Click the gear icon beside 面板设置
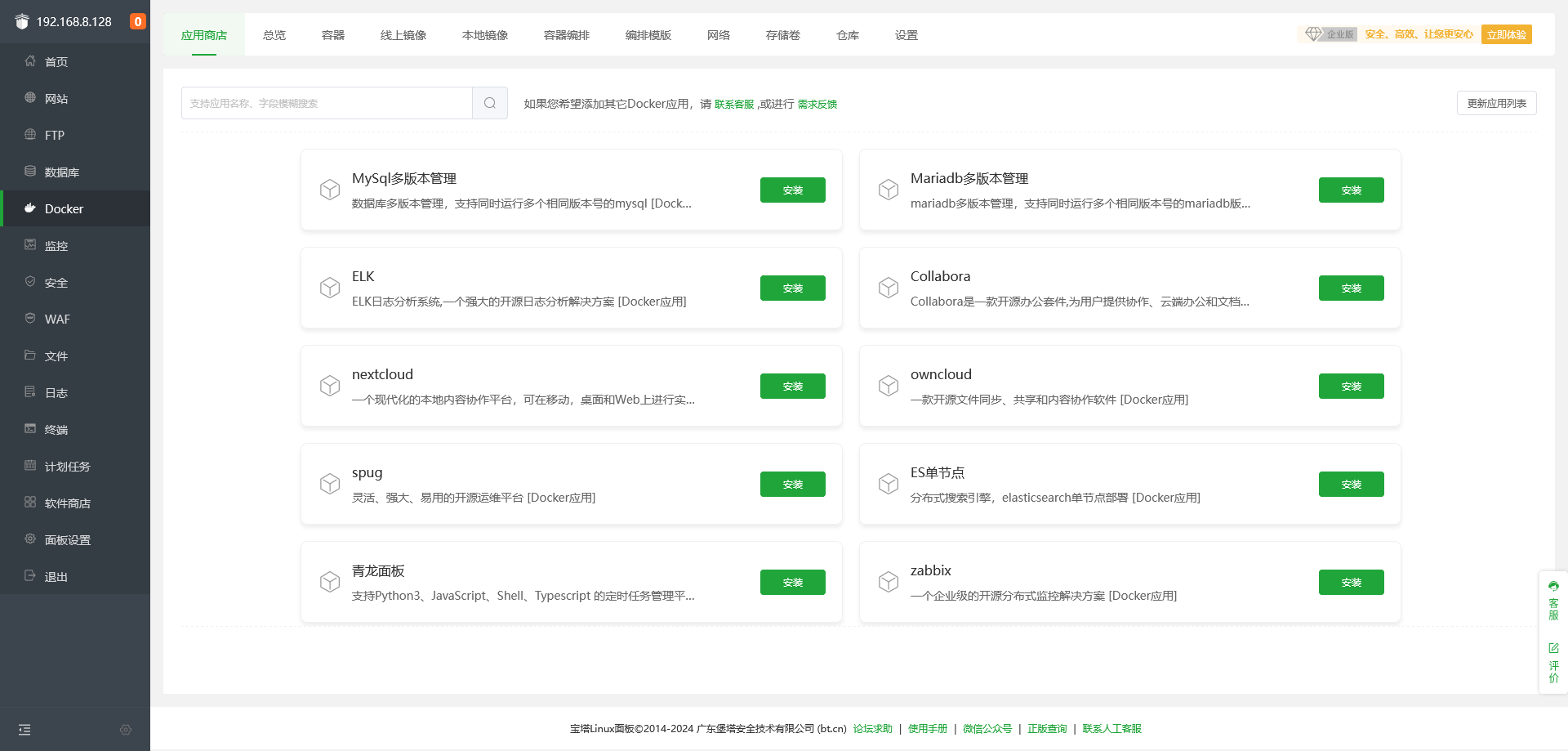1568x751 pixels. point(30,539)
